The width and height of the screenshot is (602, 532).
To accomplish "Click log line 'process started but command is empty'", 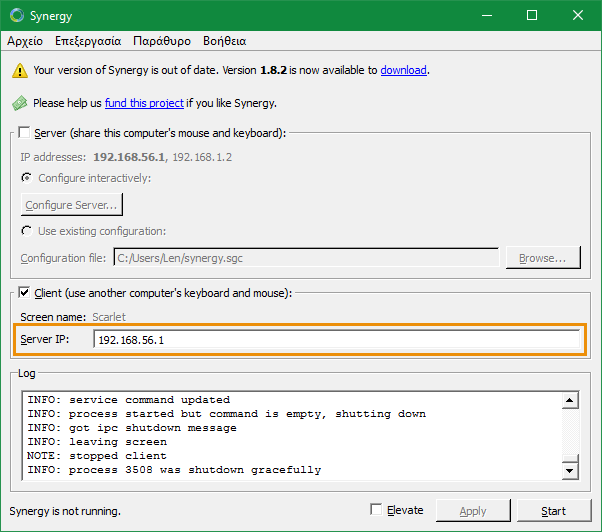I will 227,414.
